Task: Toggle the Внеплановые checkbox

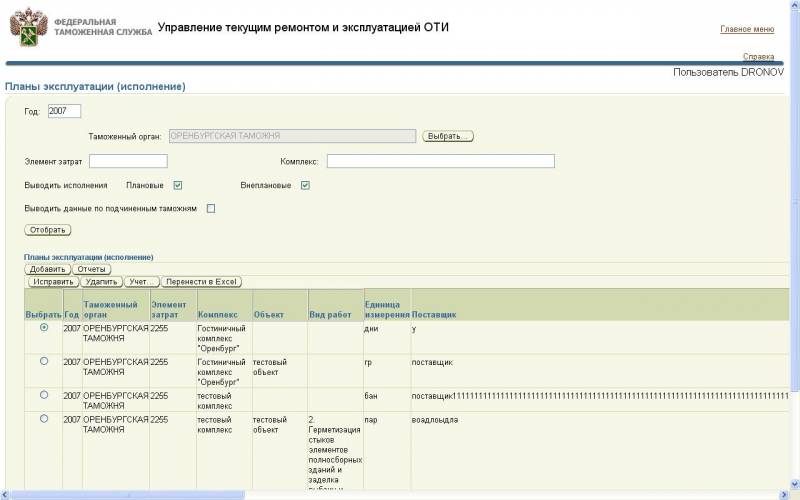Action: point(305,185)
